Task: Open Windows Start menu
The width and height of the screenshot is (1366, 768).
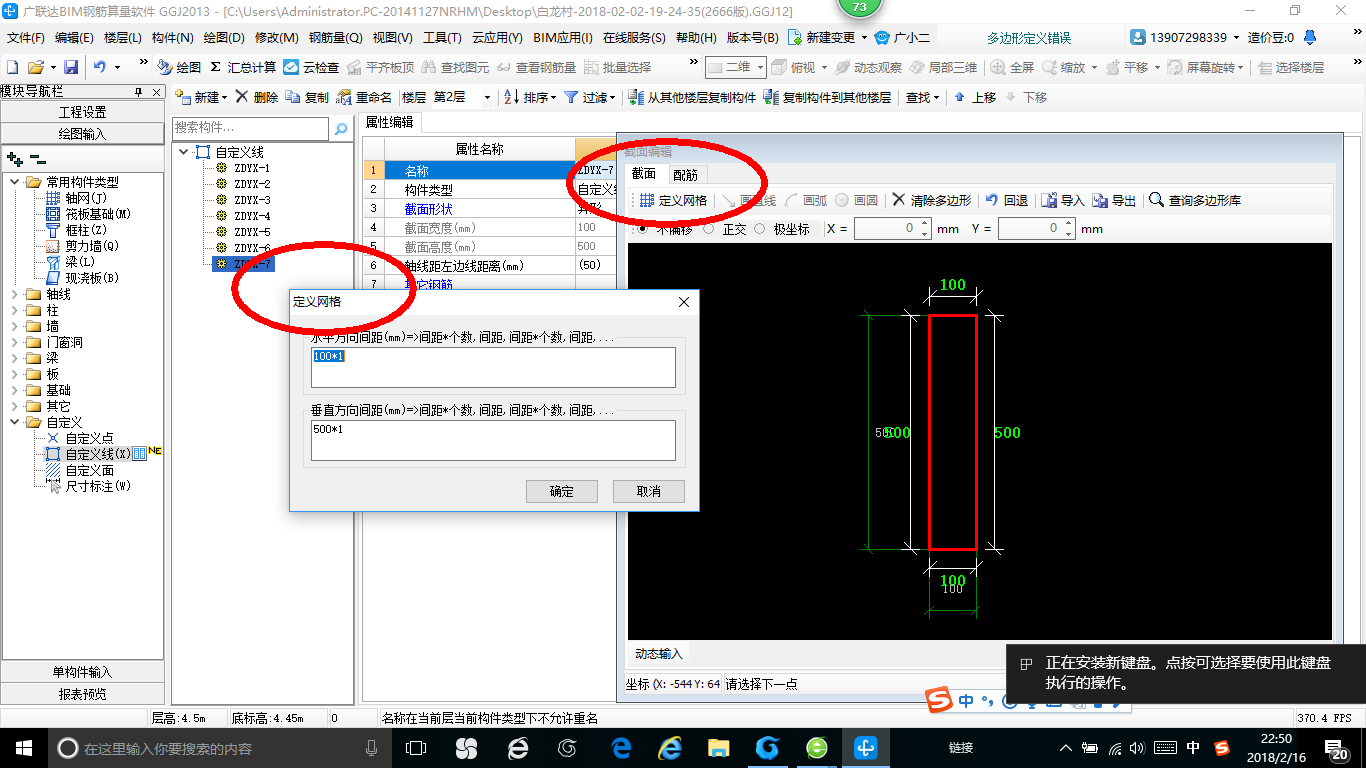Action: click(x=23, y=747)
